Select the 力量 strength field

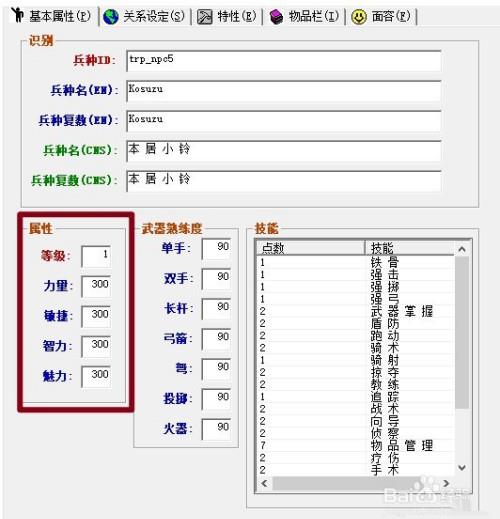96,286
